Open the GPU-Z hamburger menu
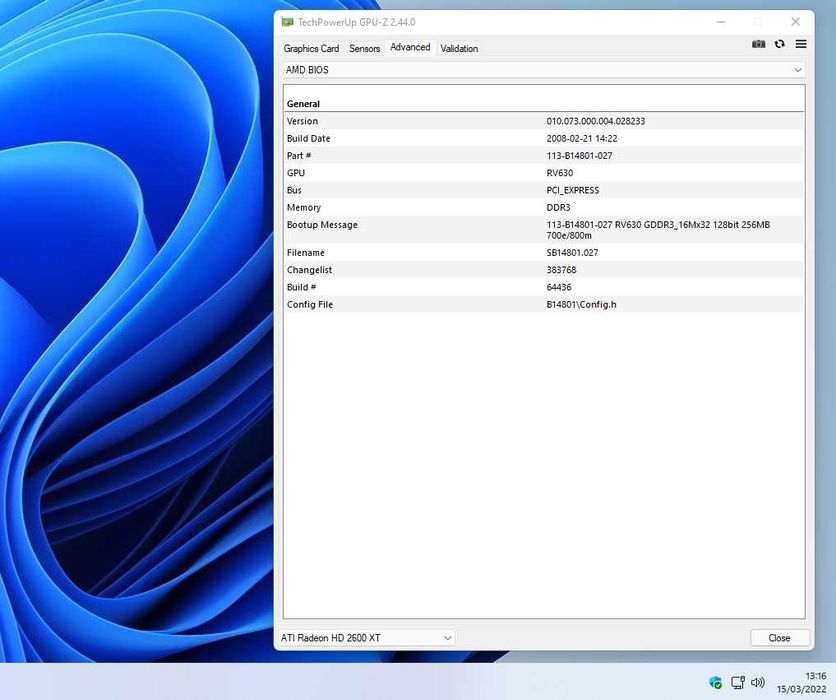This screenshot has width=836, height=700. tap(801, 44)
